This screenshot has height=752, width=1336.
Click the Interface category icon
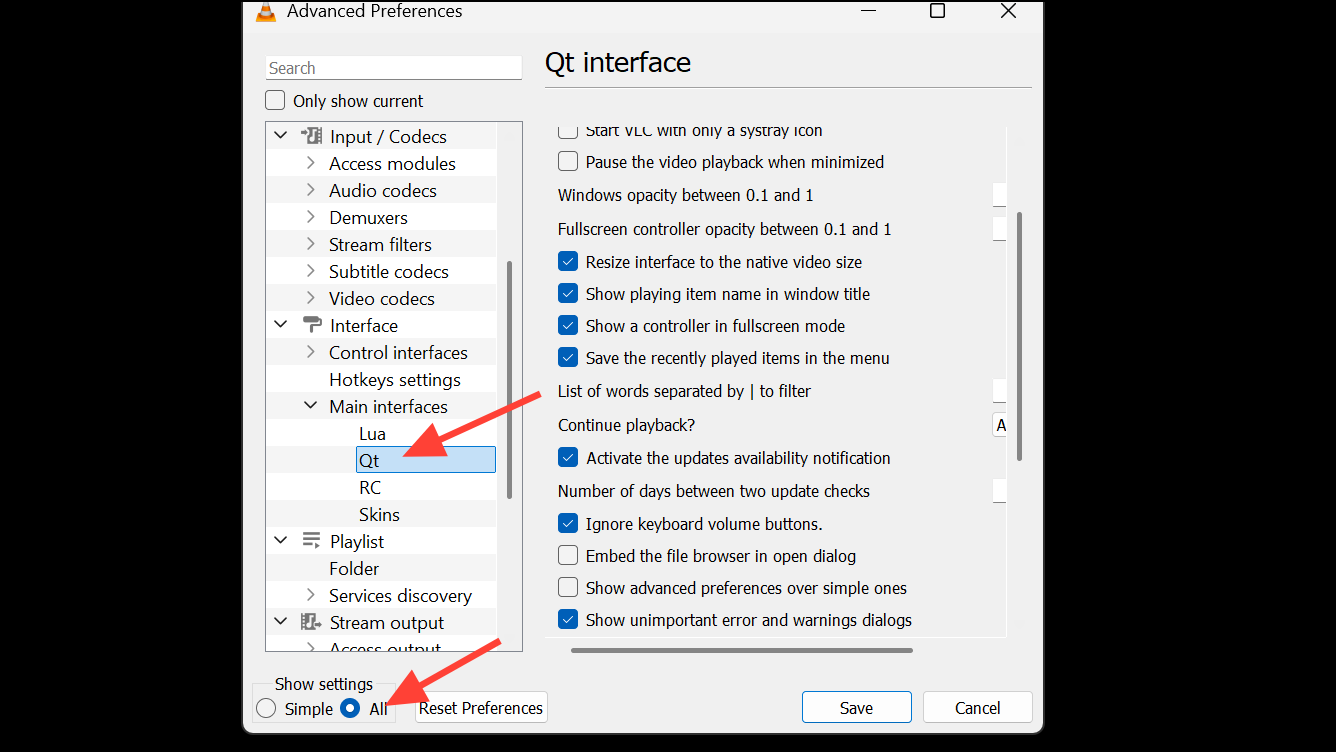click(311, 325)
